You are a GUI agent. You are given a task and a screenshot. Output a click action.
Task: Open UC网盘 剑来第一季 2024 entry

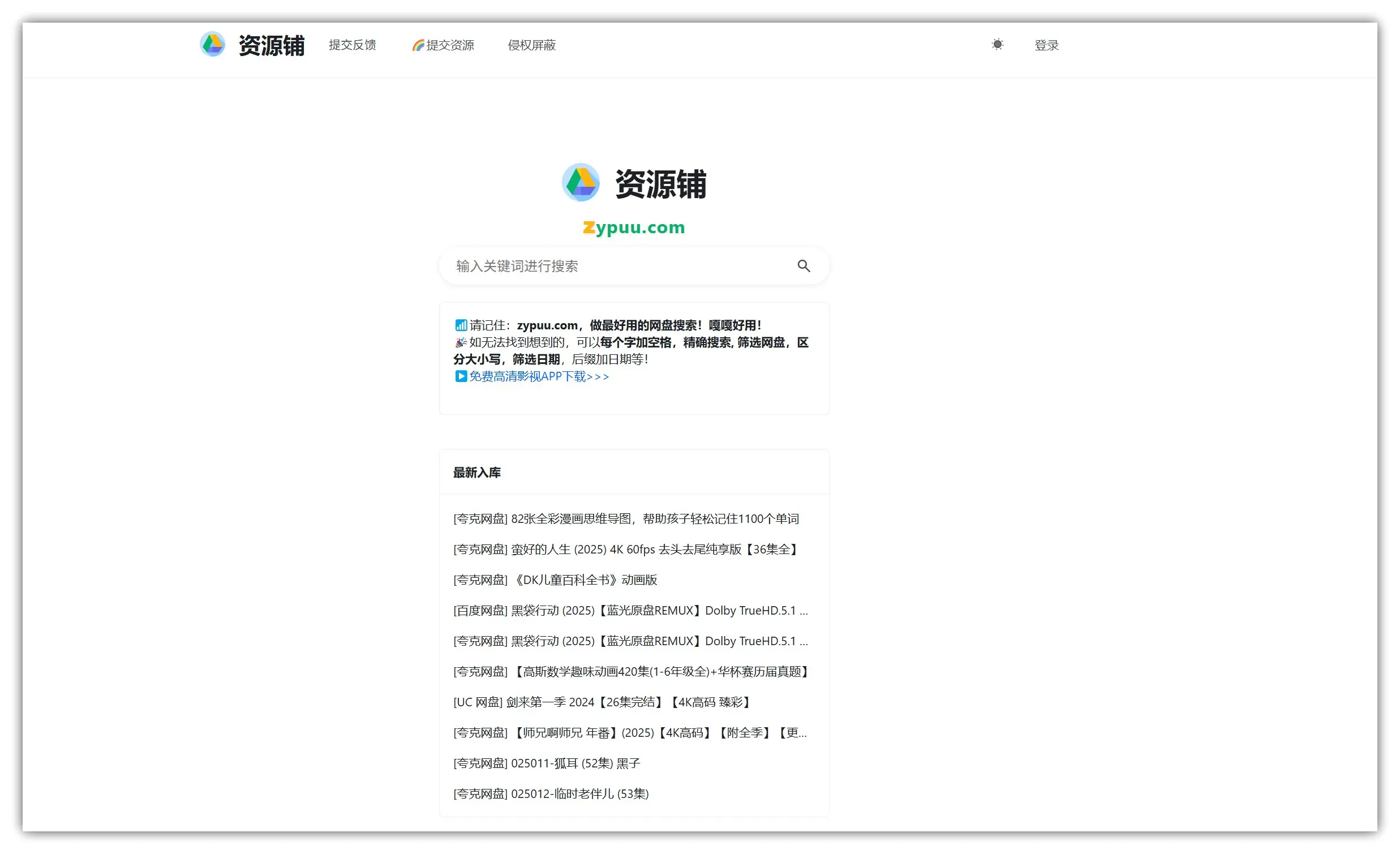[603, 703]
